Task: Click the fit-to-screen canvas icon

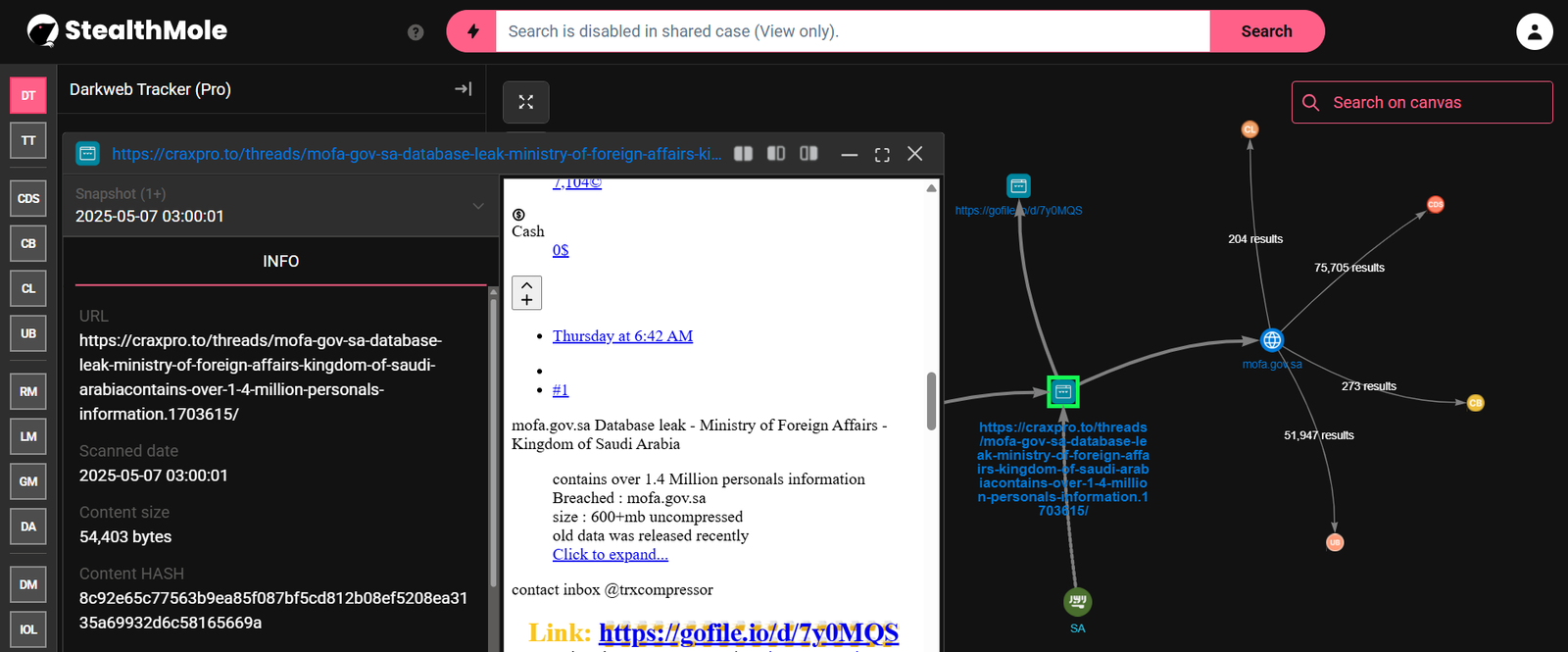Action: pos(526,102)
